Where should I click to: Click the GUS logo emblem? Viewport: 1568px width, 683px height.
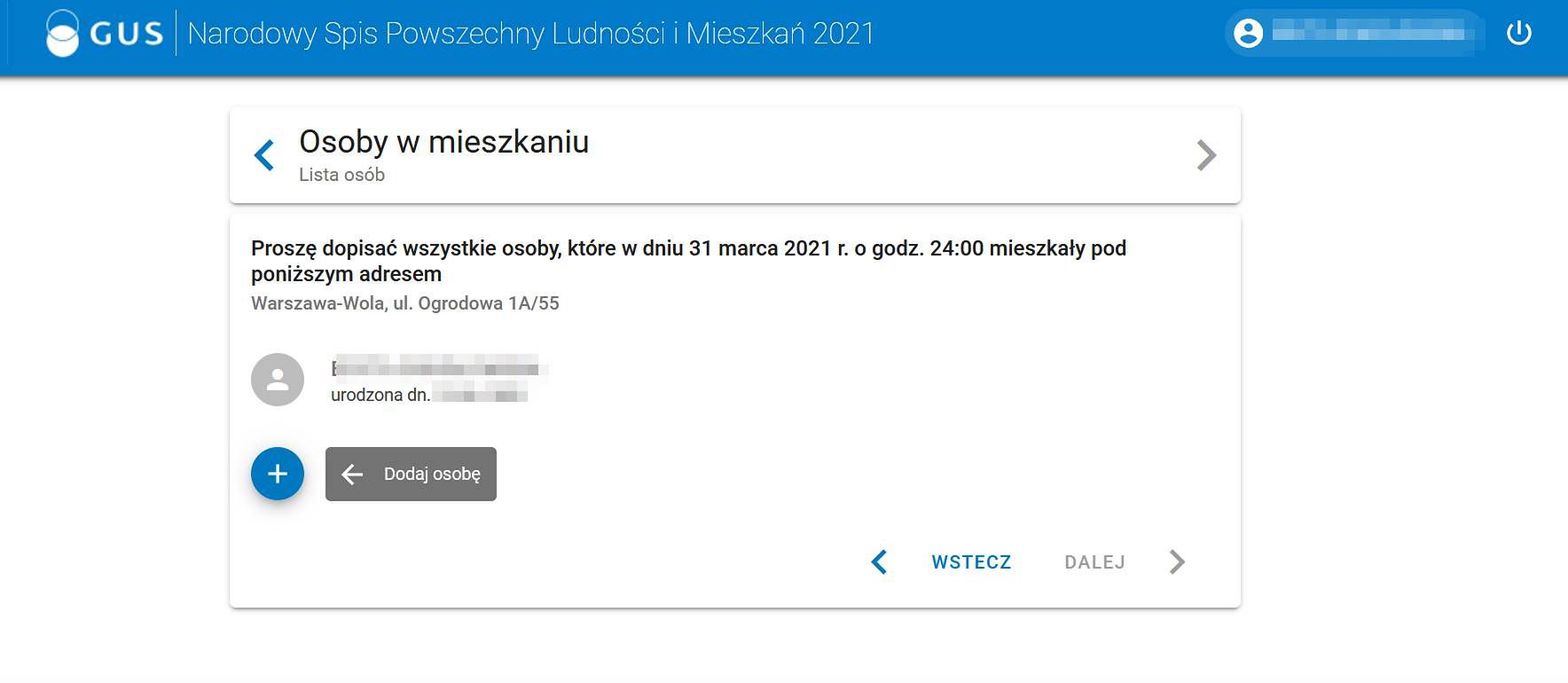click(63, 34)
